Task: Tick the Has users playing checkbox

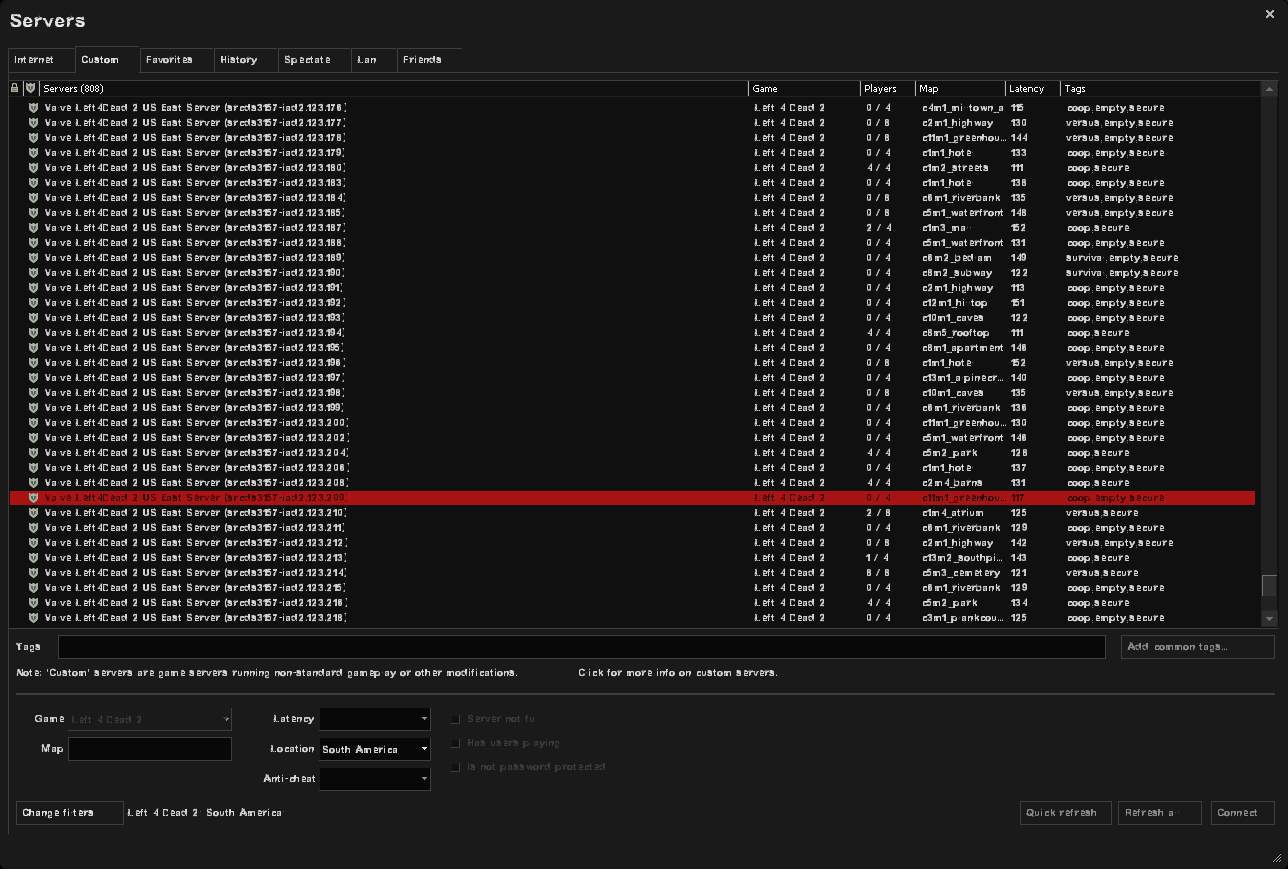Action: click(456, 743)
